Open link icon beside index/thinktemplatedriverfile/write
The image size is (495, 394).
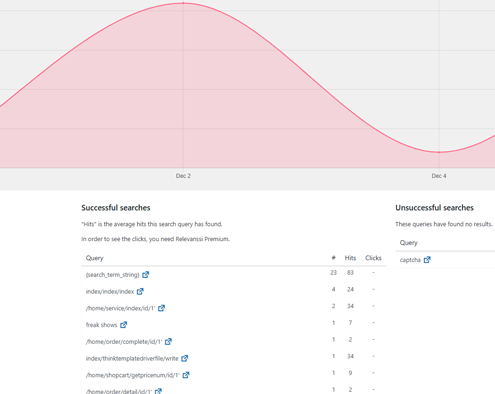click(185, 358)
